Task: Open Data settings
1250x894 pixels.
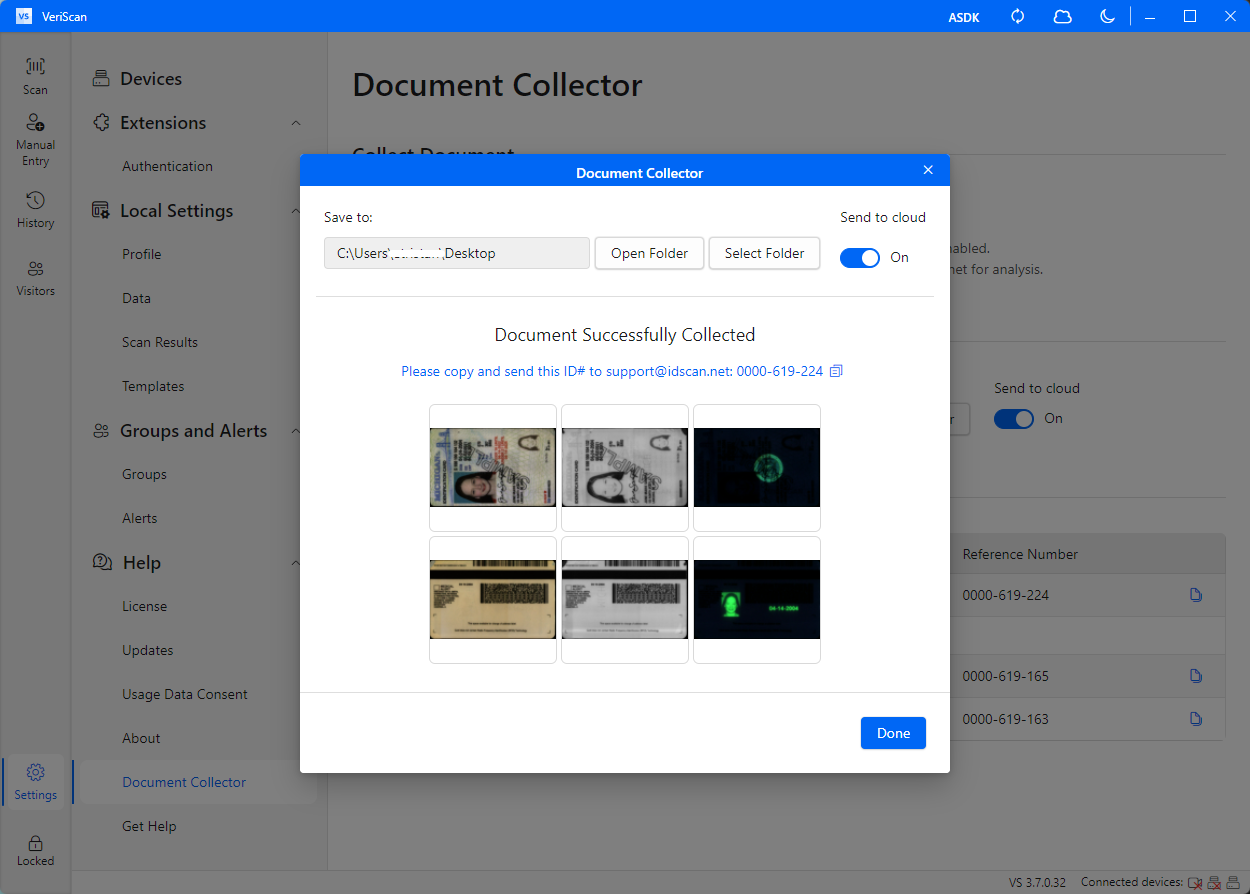Action: coord(137,298)
